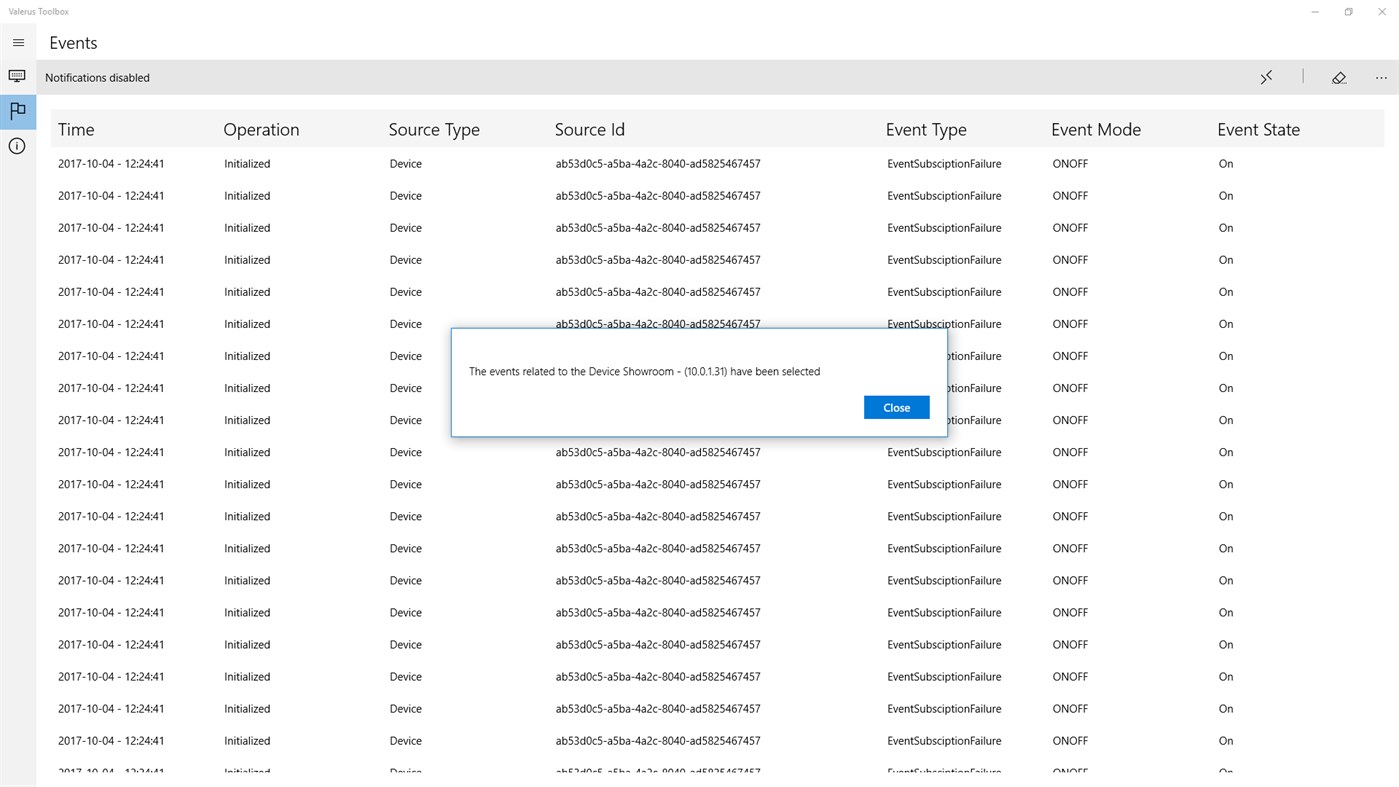Click the Event Type column header
Viewport: 1399px width, 787px height.
point(926,129)
